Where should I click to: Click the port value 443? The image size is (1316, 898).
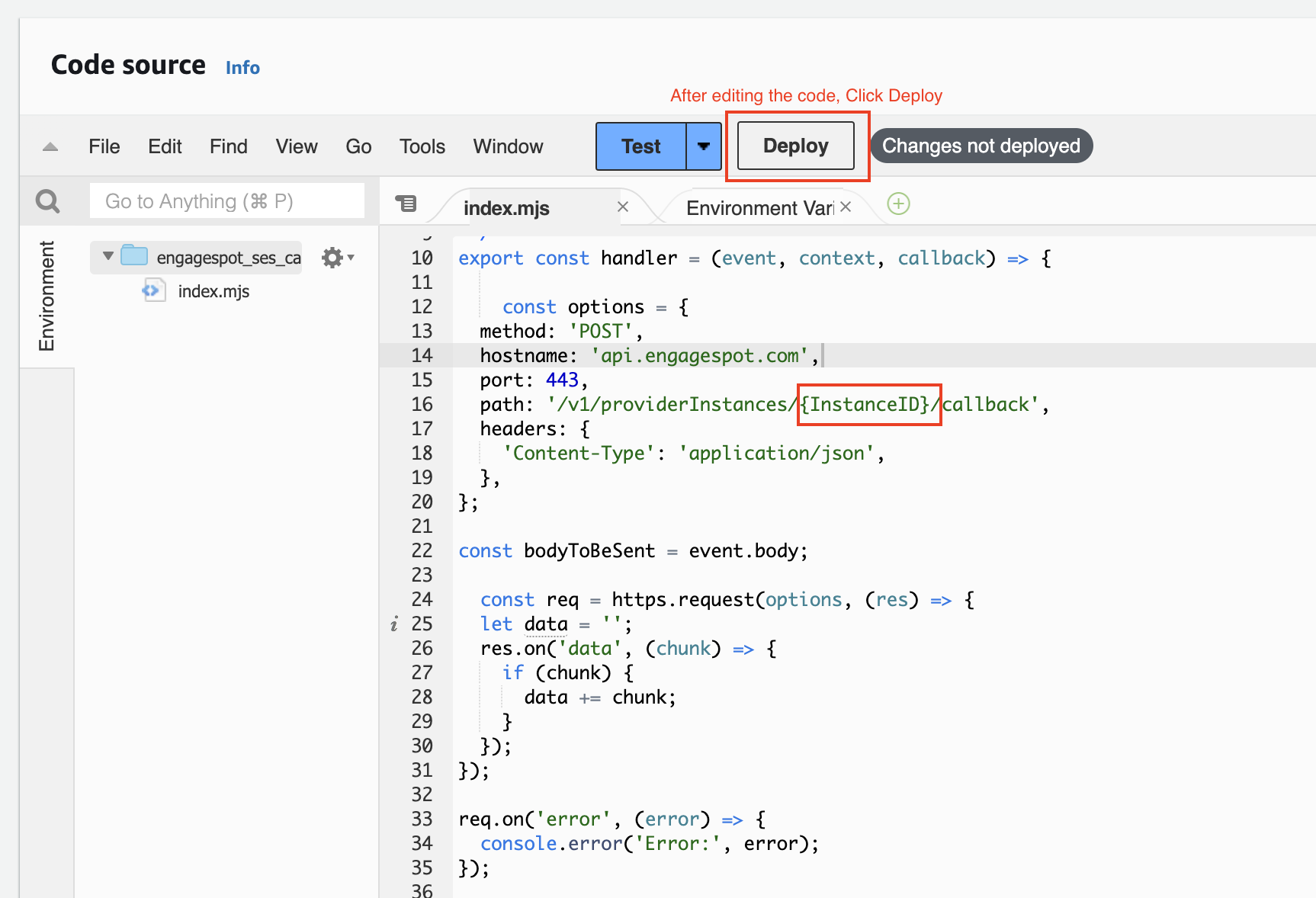coord(562,380)
